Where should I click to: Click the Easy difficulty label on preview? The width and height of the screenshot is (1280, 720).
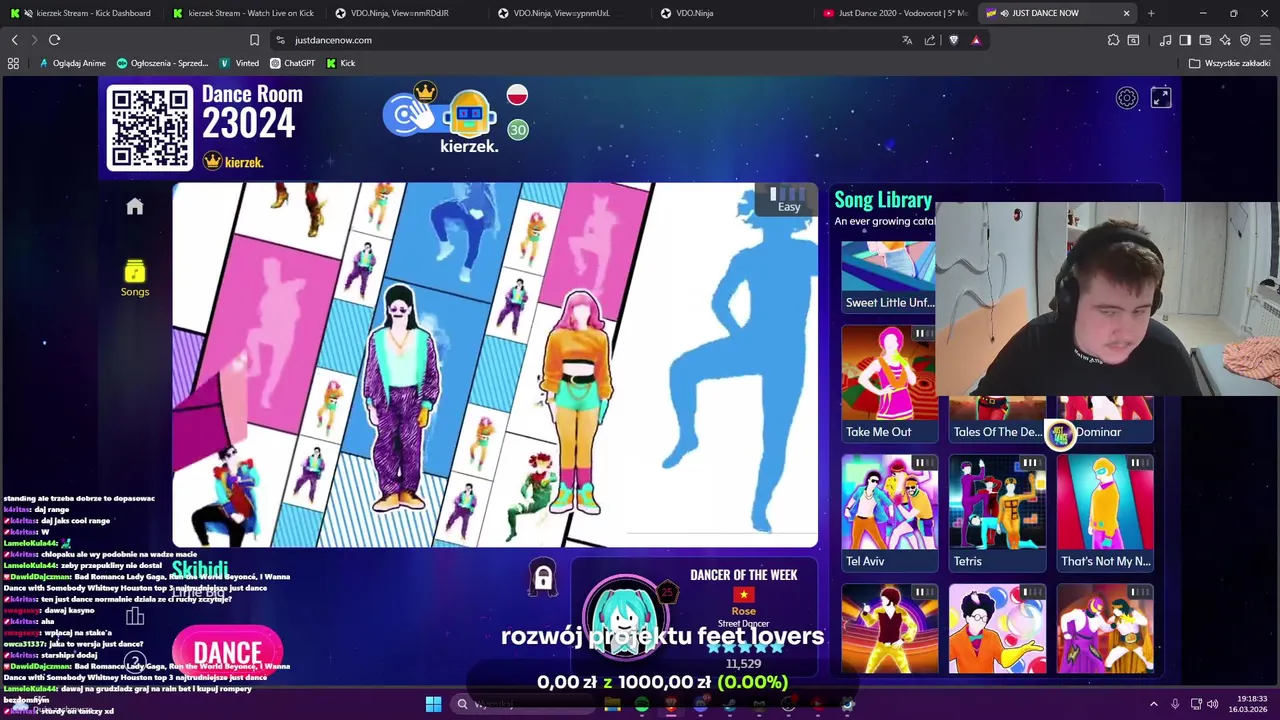(x=789, y=207)
